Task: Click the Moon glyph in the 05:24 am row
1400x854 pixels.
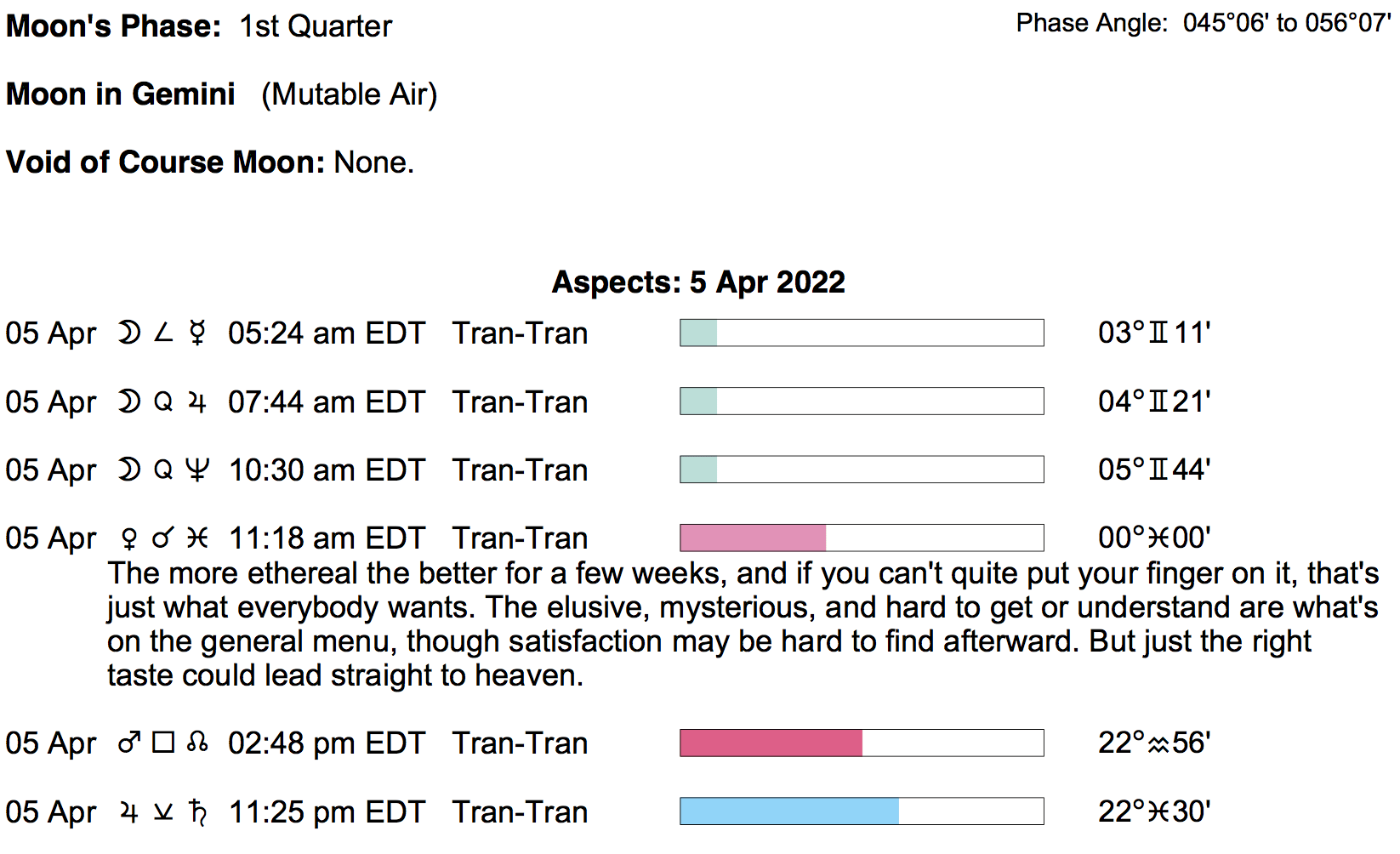Action: coord(129,333)
